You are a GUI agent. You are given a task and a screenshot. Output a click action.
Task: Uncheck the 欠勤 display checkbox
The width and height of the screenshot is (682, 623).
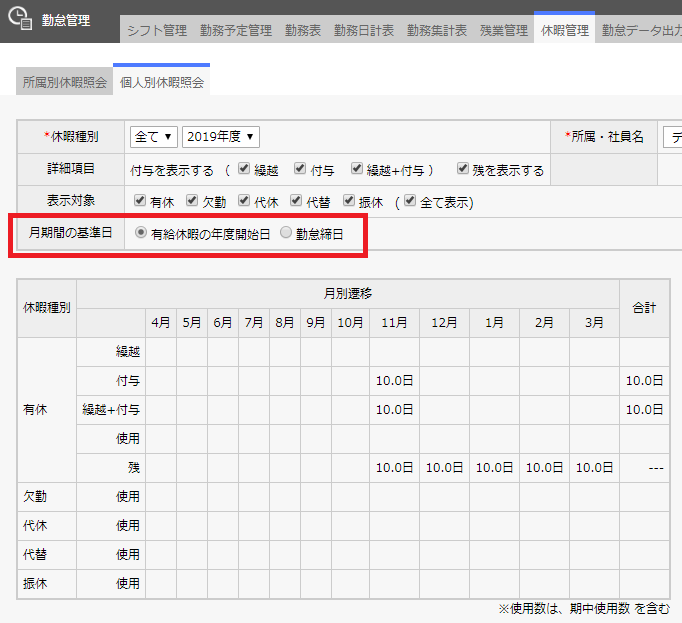[x=193, y=201]
